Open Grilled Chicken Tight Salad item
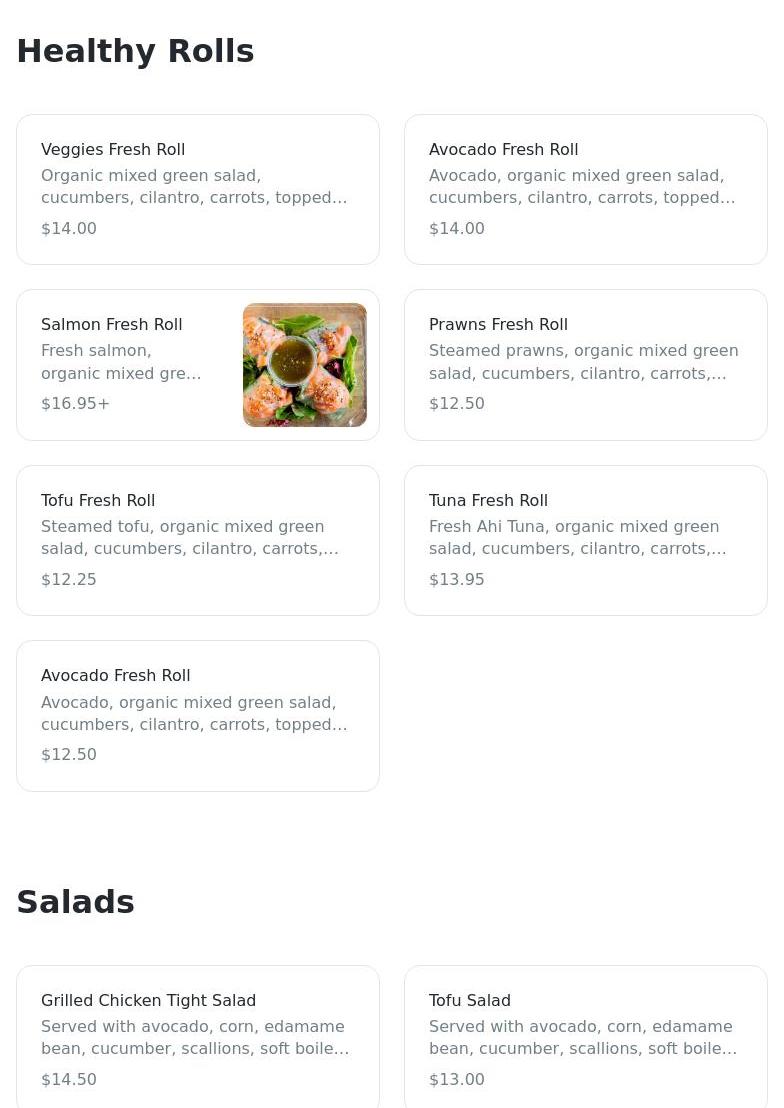This screenshot has width=784, height=1108. coord(198,1036)
